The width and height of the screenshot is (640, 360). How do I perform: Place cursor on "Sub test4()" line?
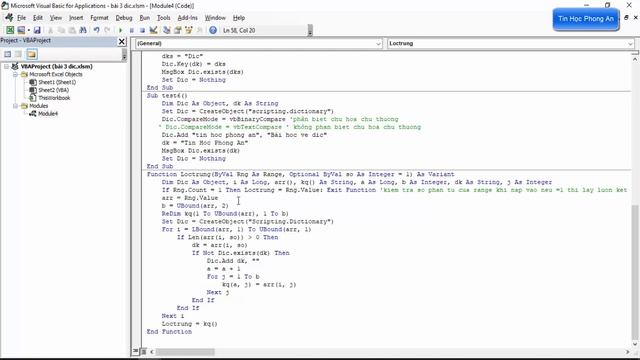[x=167, y=96]
